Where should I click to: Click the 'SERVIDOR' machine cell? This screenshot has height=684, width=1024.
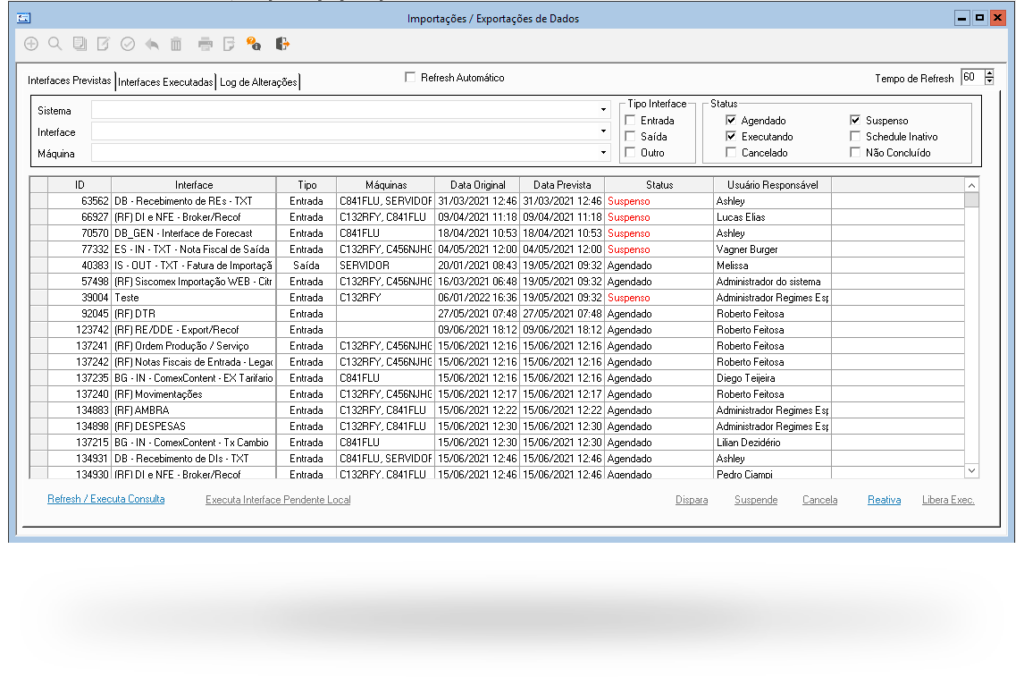tap(386, 265)
